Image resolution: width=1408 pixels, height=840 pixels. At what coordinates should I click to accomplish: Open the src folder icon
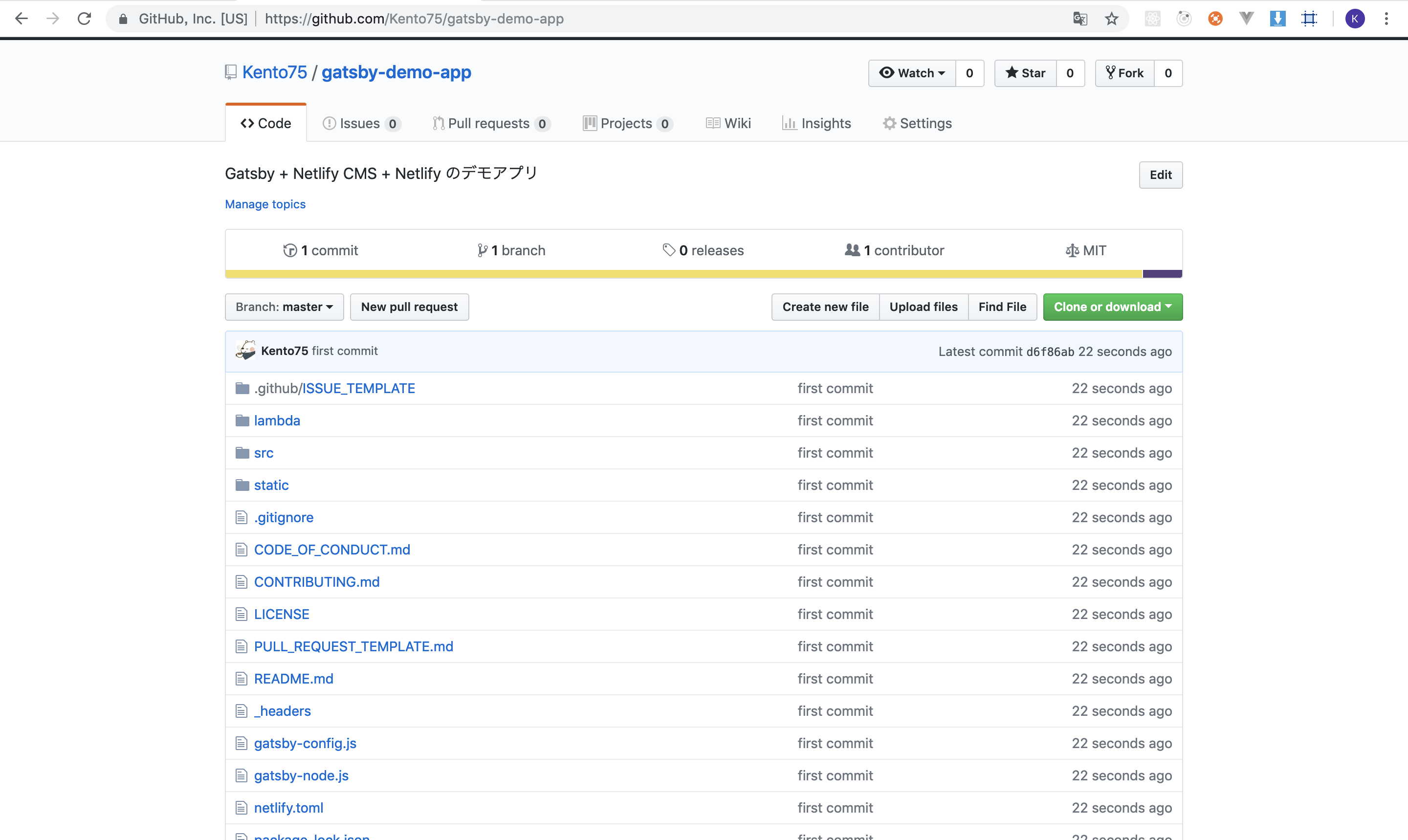click(x=243, y=452)
